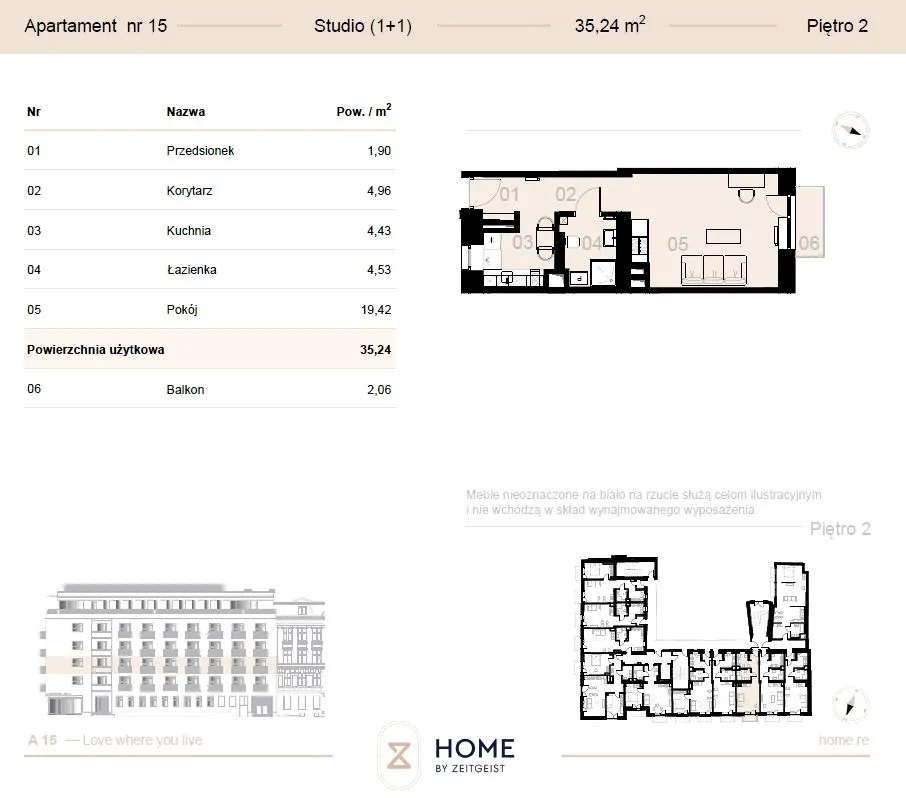906x798 pixels.
Task: Click the area value 4,53
Action: tap(379, 270)
